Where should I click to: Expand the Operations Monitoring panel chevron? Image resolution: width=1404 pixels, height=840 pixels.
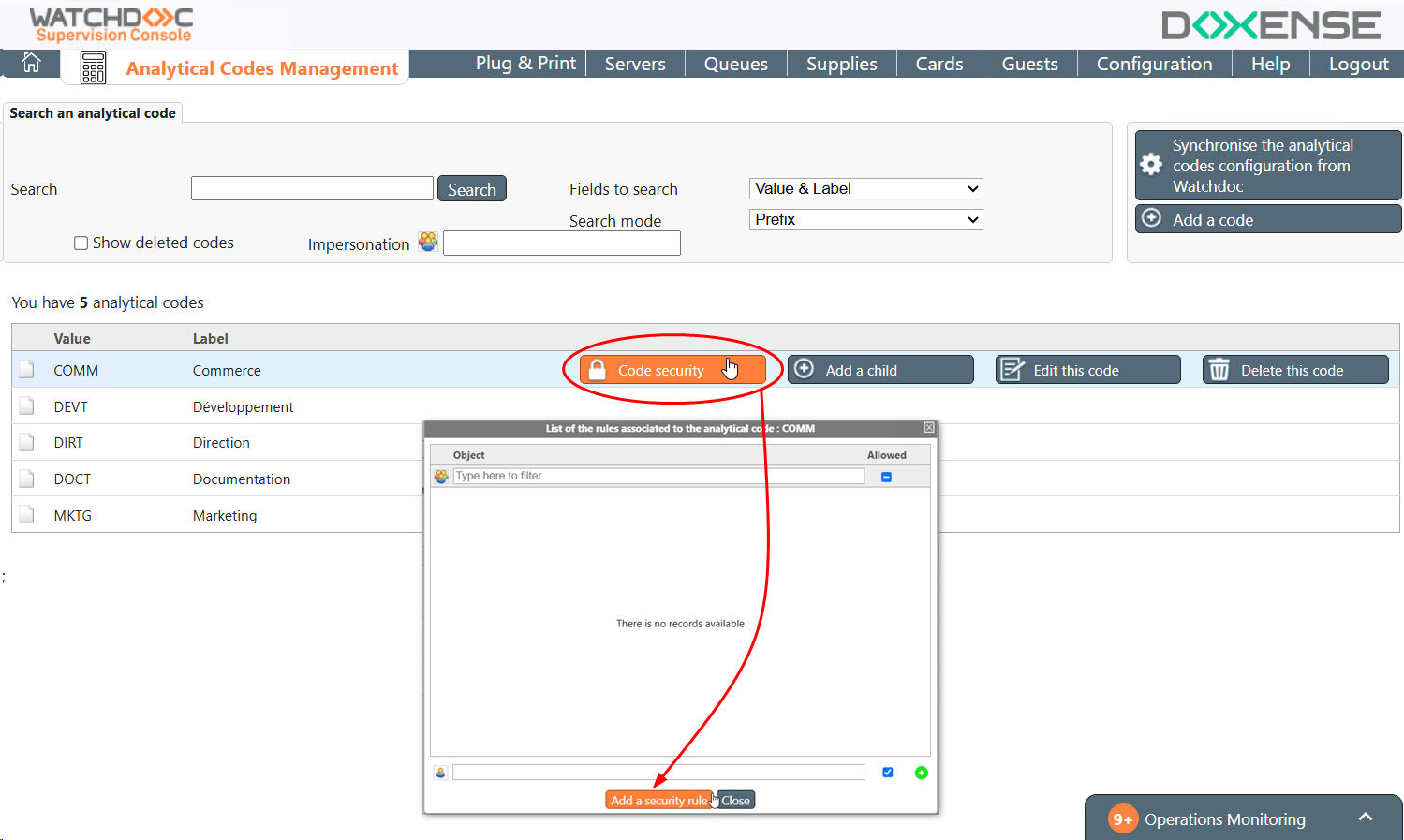coord(1365,818)
